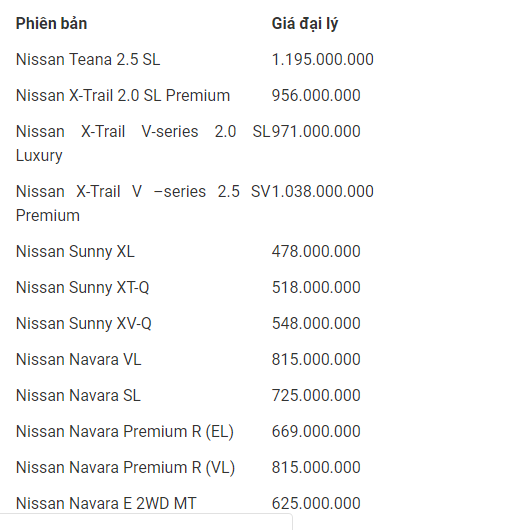Select Nissan X-Trail V-series 2.0 SL Luxury
The image size is (515, 530).
click(143, 143)
